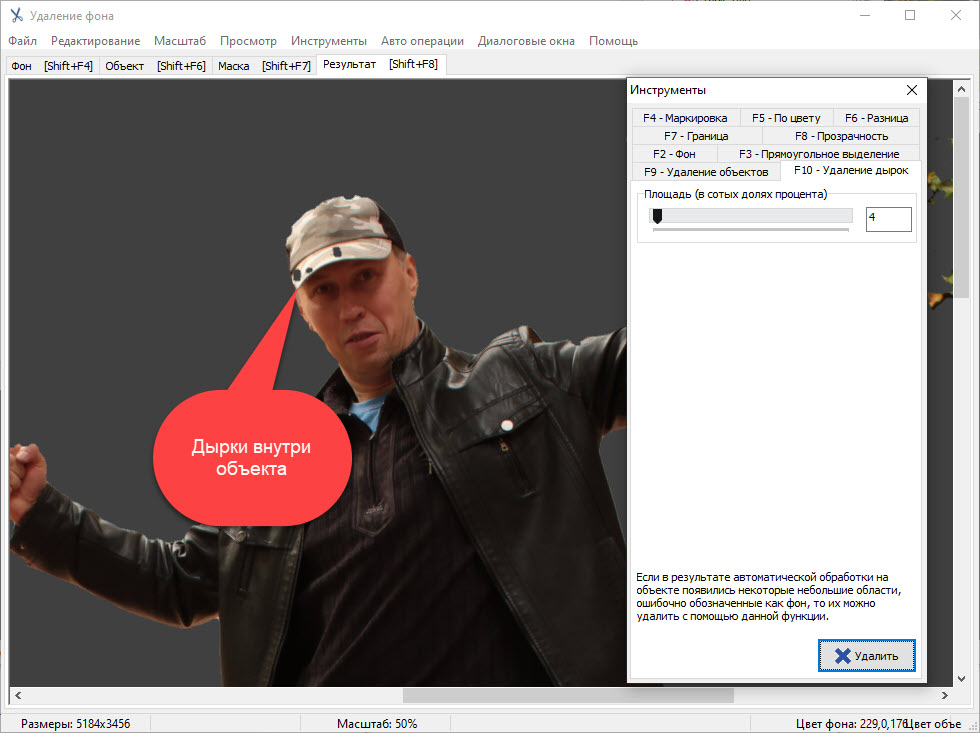Open the Масштаб menu
980x733 pixels.
click(x=180, y=41)
